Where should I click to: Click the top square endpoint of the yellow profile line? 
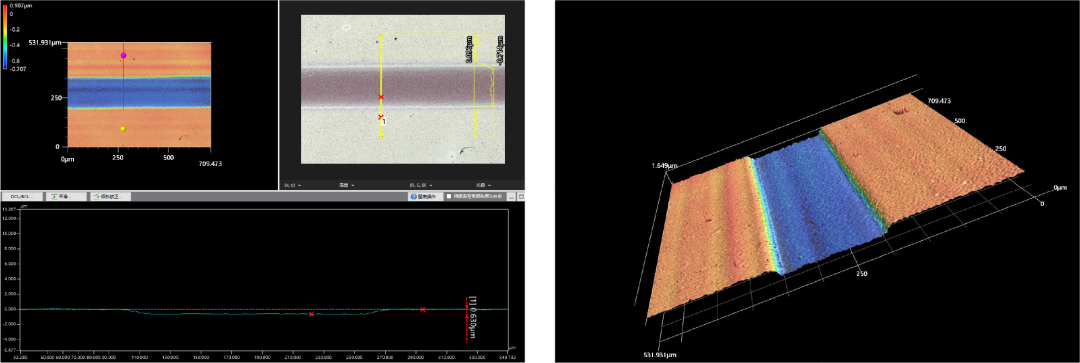tap(381, 35)
